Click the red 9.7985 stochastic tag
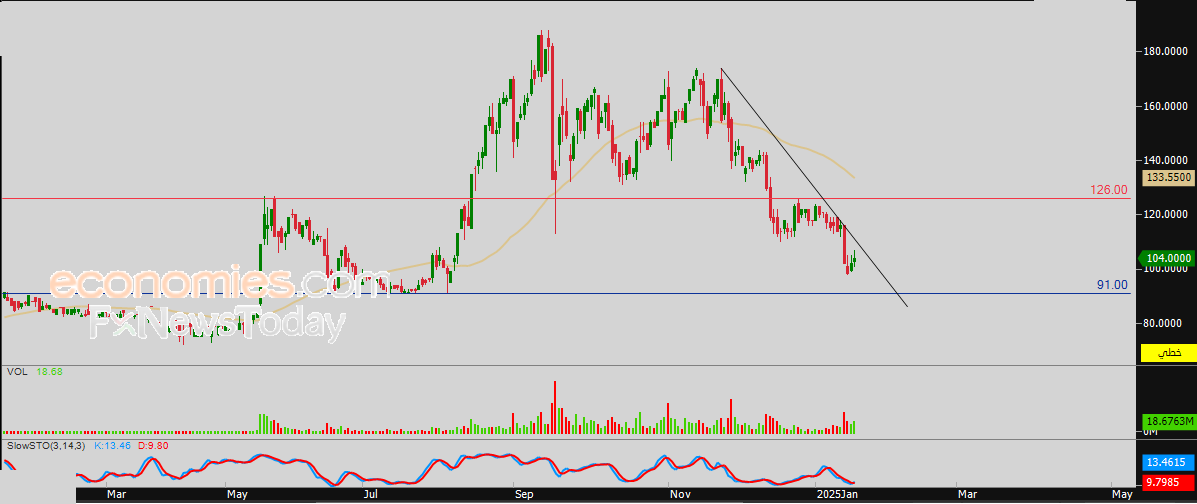Viewport: 1197px width, 504px height. tap(1167, 482)
